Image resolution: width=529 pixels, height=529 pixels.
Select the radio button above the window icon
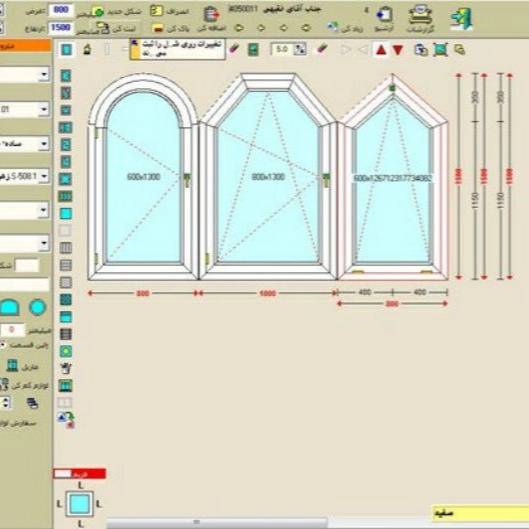(x=3, y=345)
